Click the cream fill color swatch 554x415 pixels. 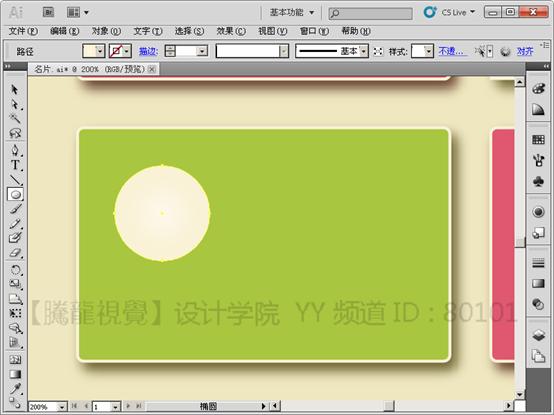(x=89, y=52)
